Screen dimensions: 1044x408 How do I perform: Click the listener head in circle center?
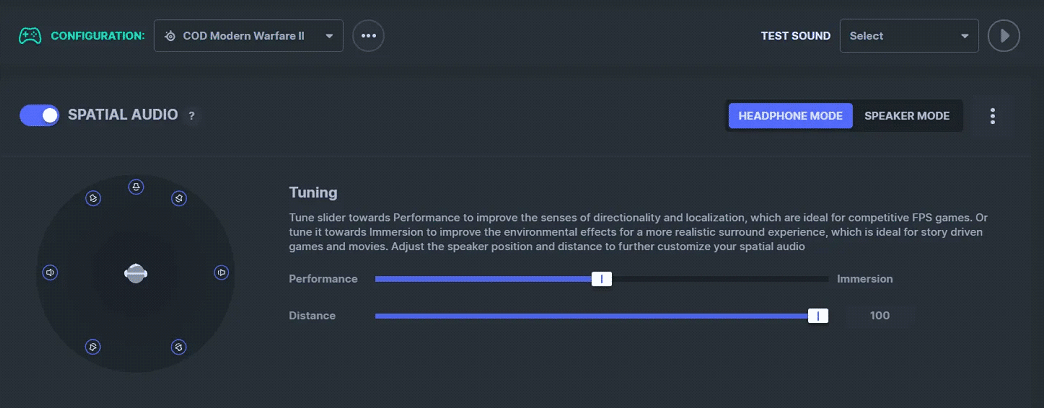coord(136,273)
